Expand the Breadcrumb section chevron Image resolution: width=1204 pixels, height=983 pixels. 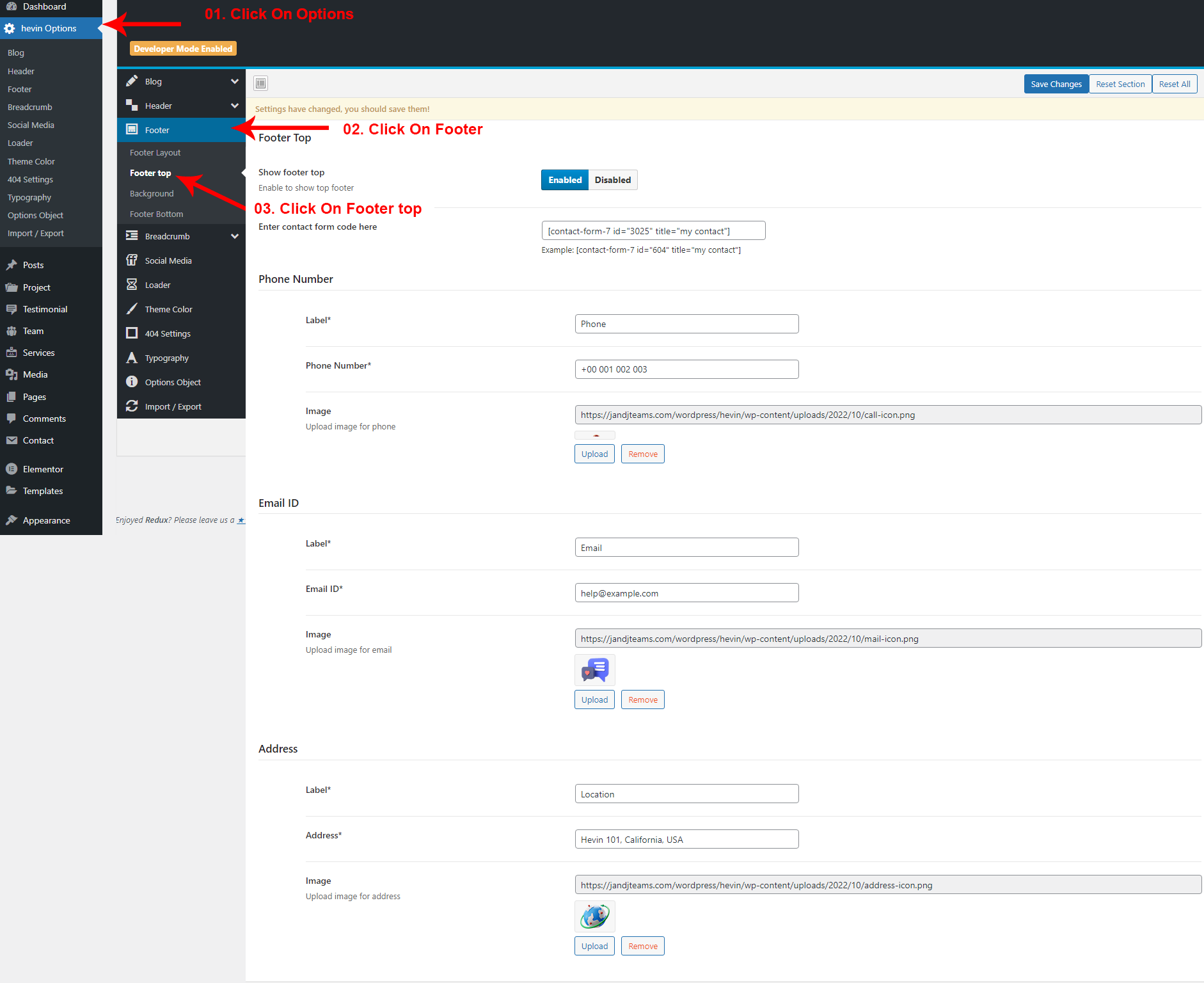click(x=235, y=236)
